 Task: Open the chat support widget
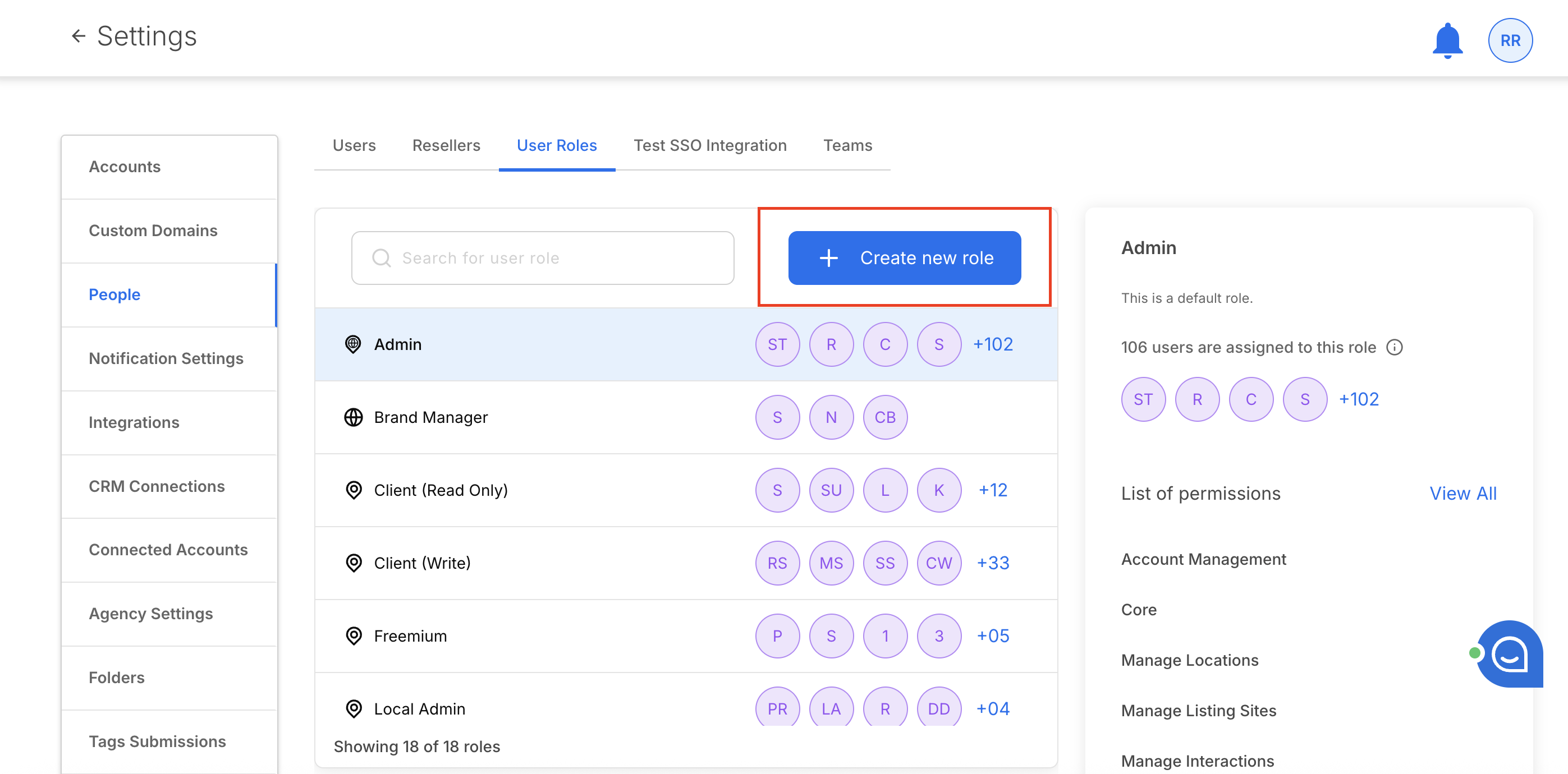(x=1510, y=654)
